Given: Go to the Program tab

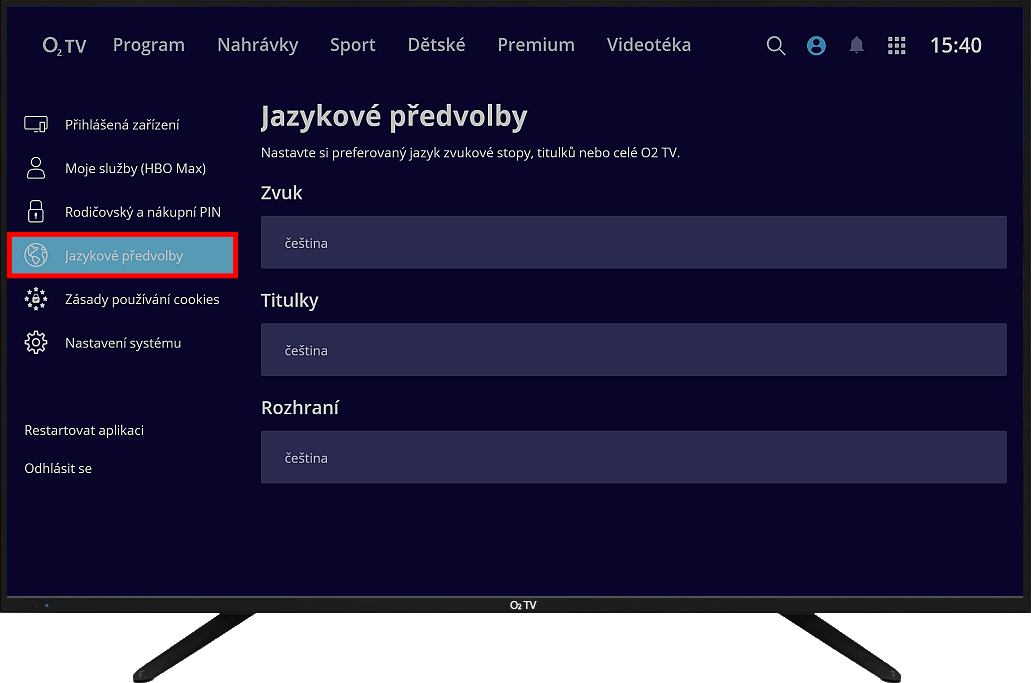Looking at the screenshot, I should [148, 45].
